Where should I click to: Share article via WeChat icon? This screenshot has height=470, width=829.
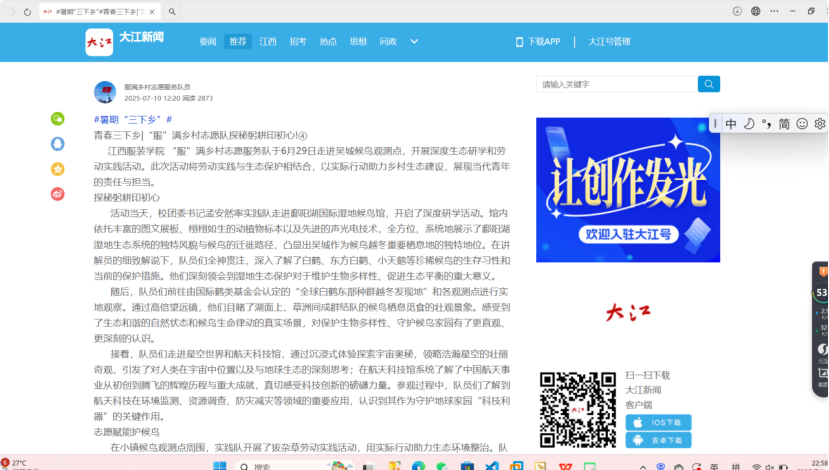click(58, 119)
